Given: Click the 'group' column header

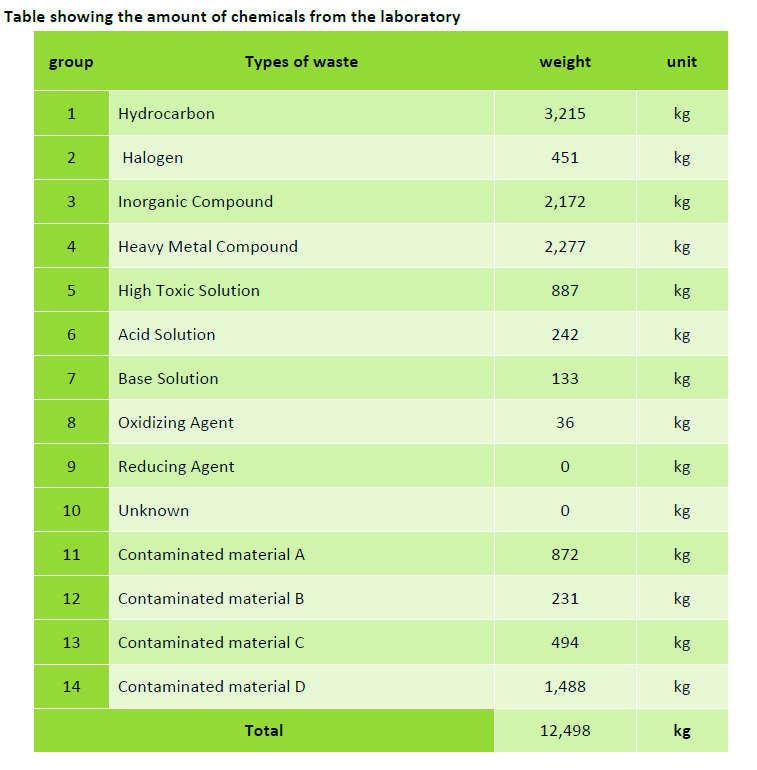Looking at the screenshot, I should click(x=71, y=62).
